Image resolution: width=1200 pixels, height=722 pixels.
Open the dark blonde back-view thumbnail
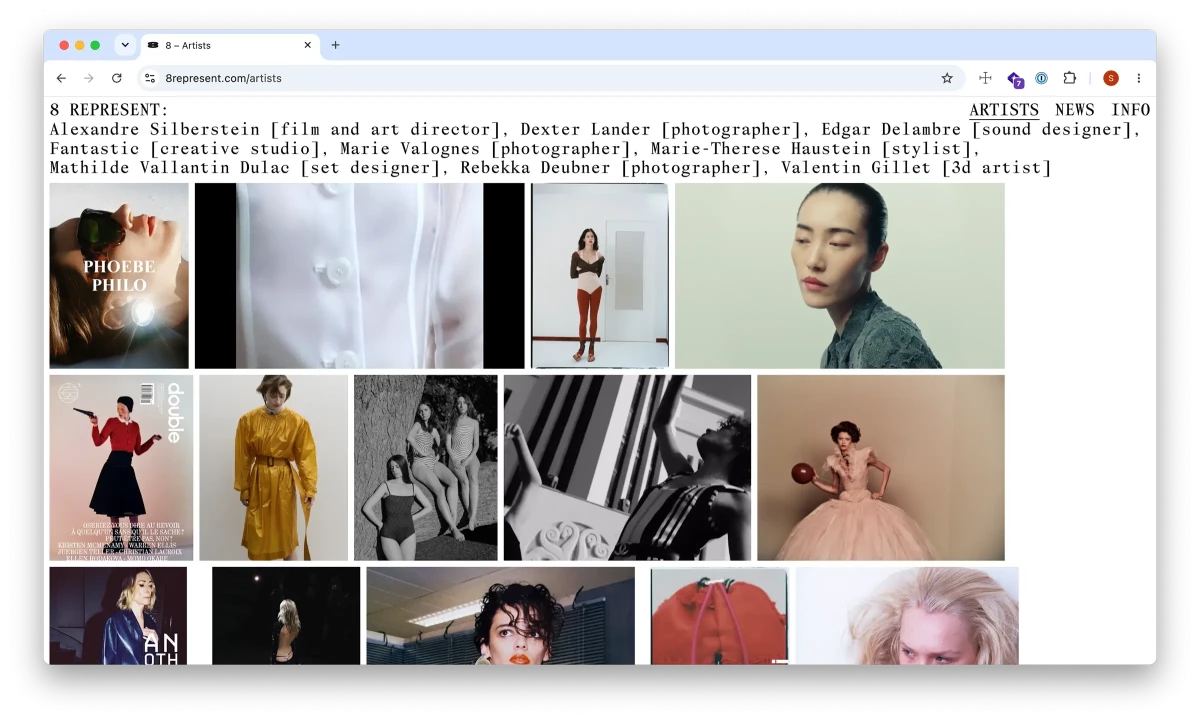point(286,616)
